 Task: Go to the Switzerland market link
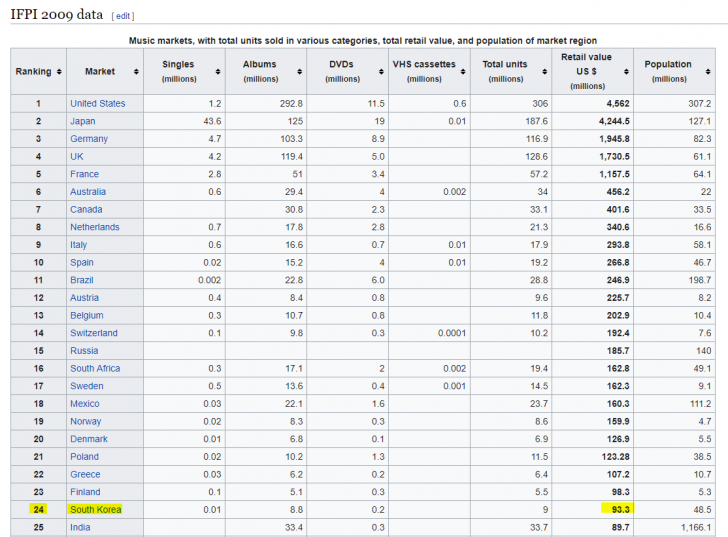click(x=93, y=333)
